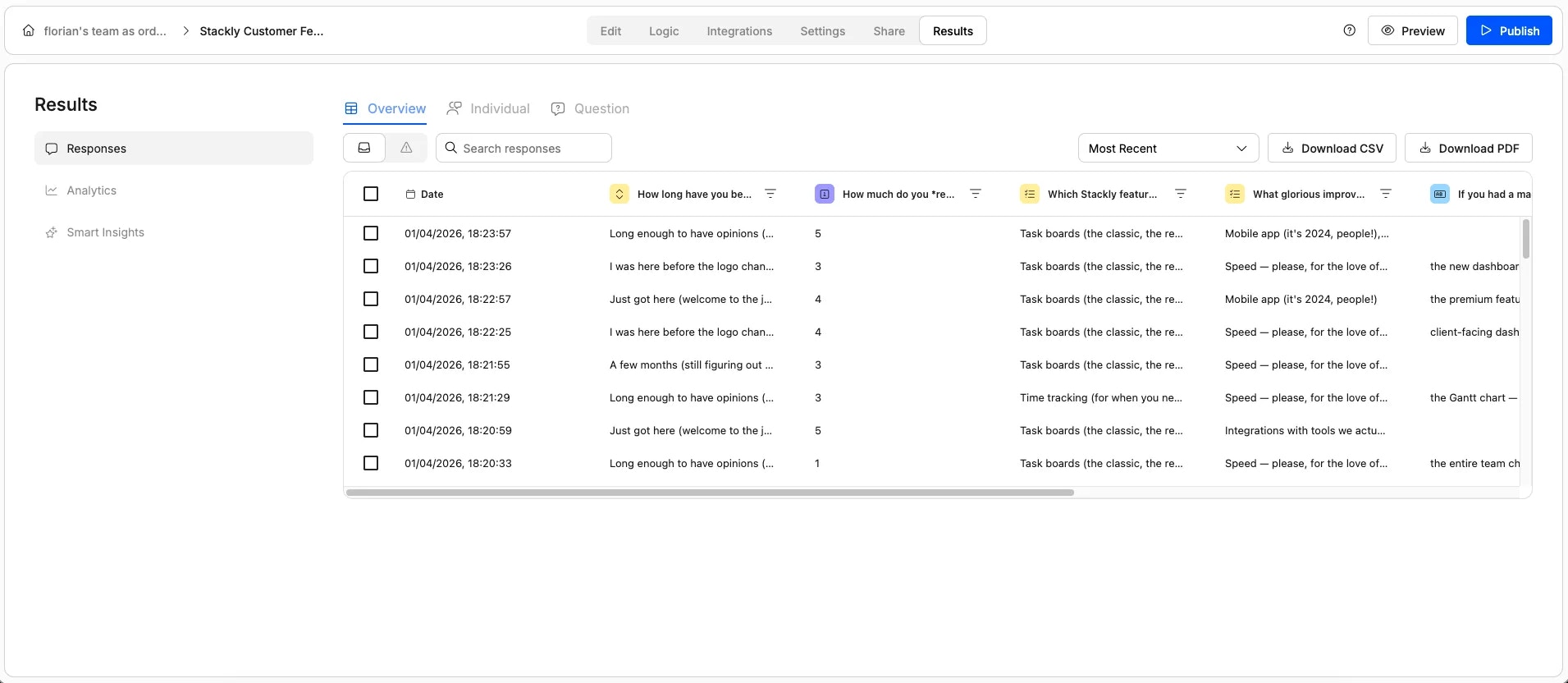Click the Download CSV button
The width and height of the screenshot is (1568, 683).
tap(1332, 148)
